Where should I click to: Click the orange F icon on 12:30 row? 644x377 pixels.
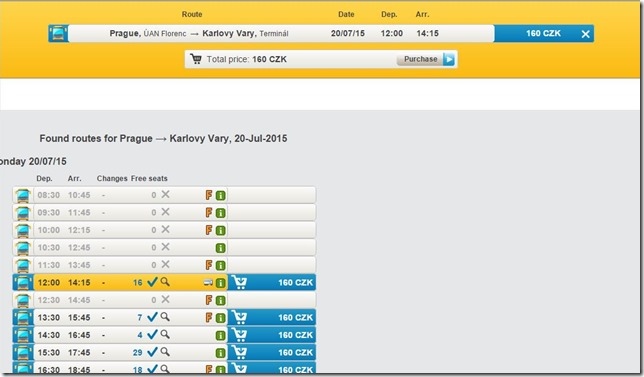click(x=209, y=300)
